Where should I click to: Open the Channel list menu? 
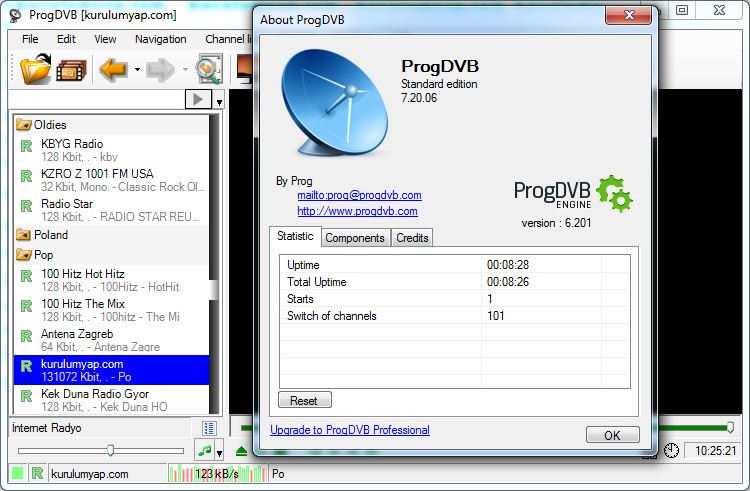(228, 39)
